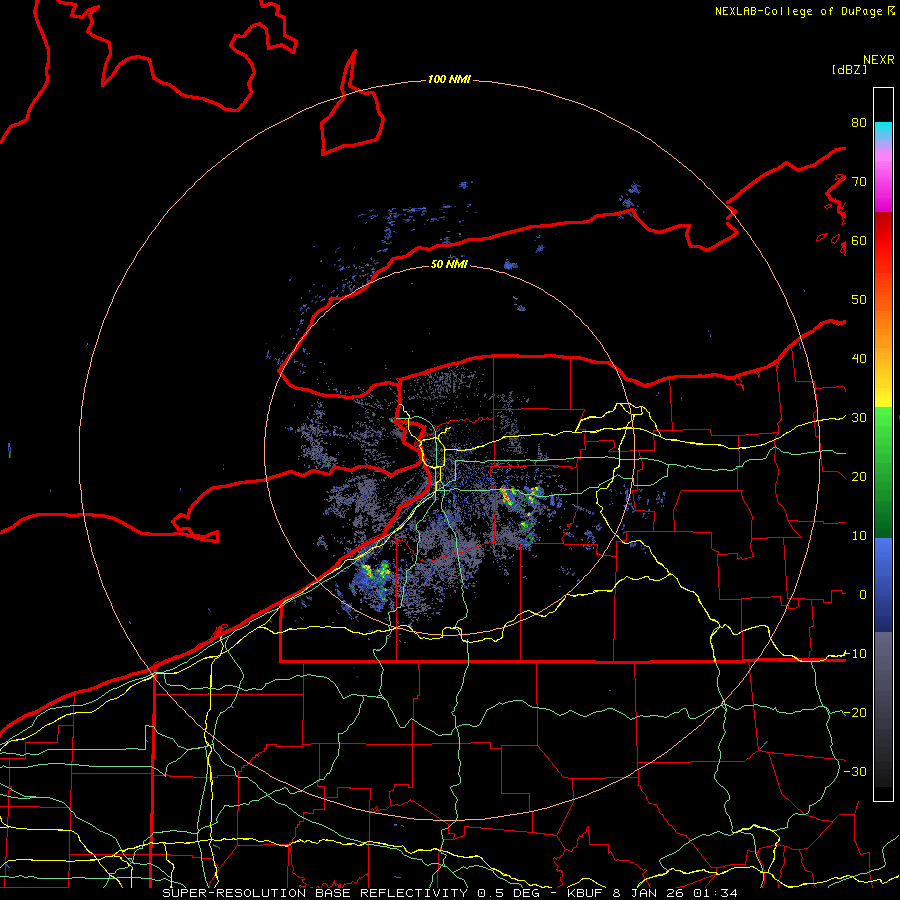Click the -30 value on dBZ scale

[x=855, y=771]
